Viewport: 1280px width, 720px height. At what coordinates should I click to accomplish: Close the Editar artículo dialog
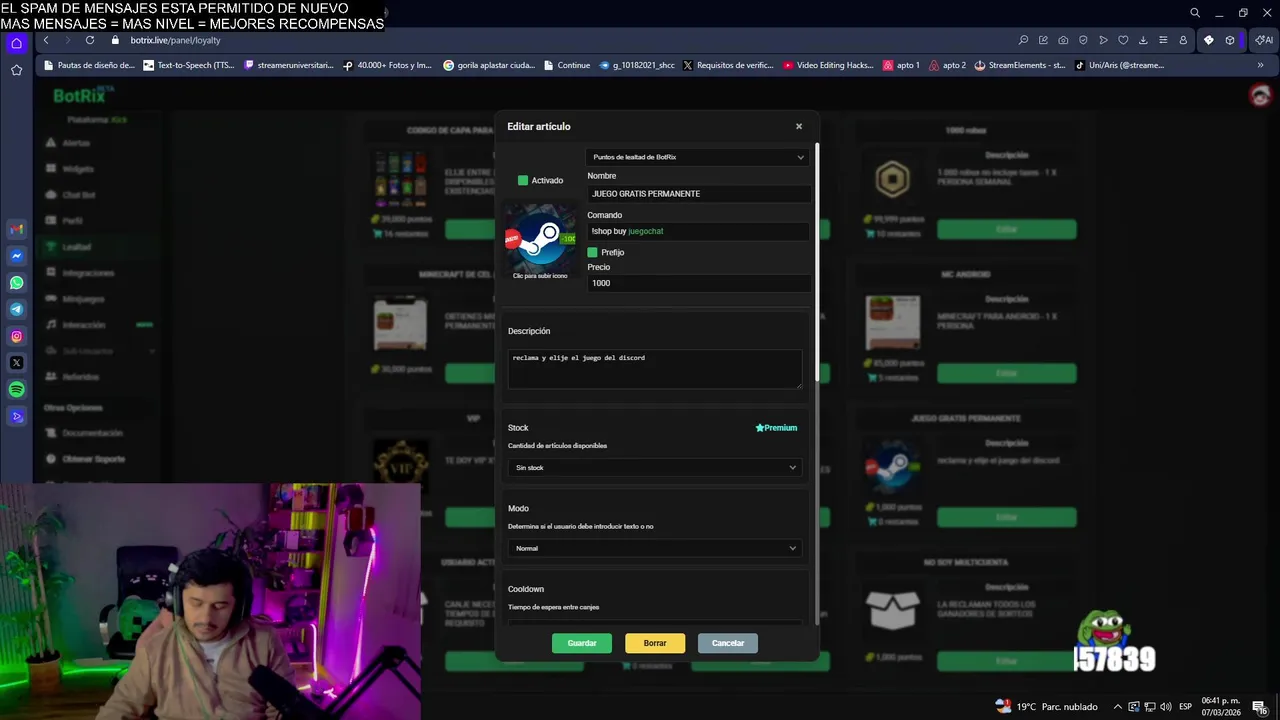(x=799, y=126)
